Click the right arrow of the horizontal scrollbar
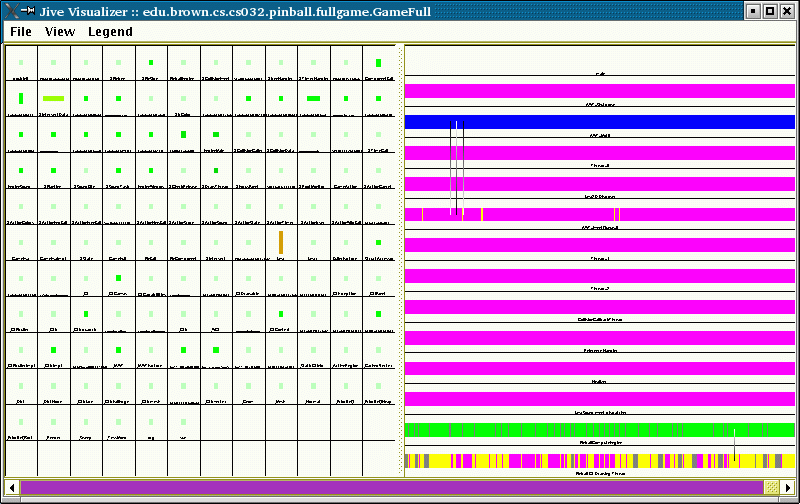This screenshot has height=504, width=800. (787, 488)
